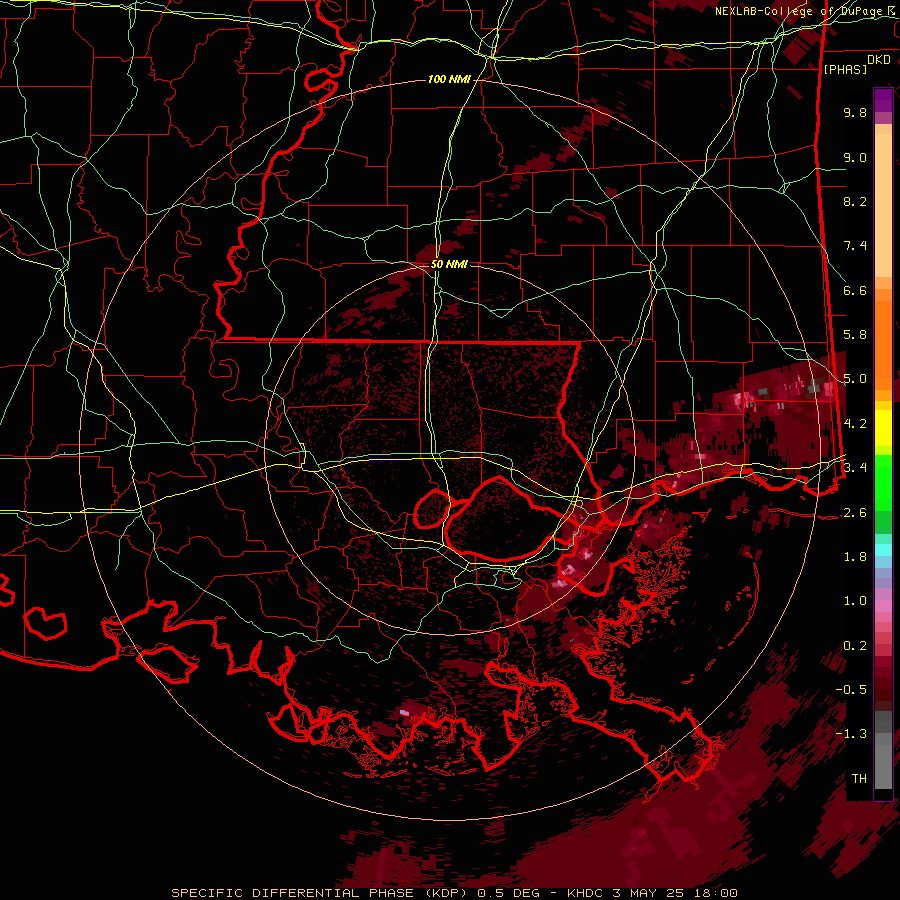Click the yellow segment of the color bar

pyautogui.click(x=883, y=428)
